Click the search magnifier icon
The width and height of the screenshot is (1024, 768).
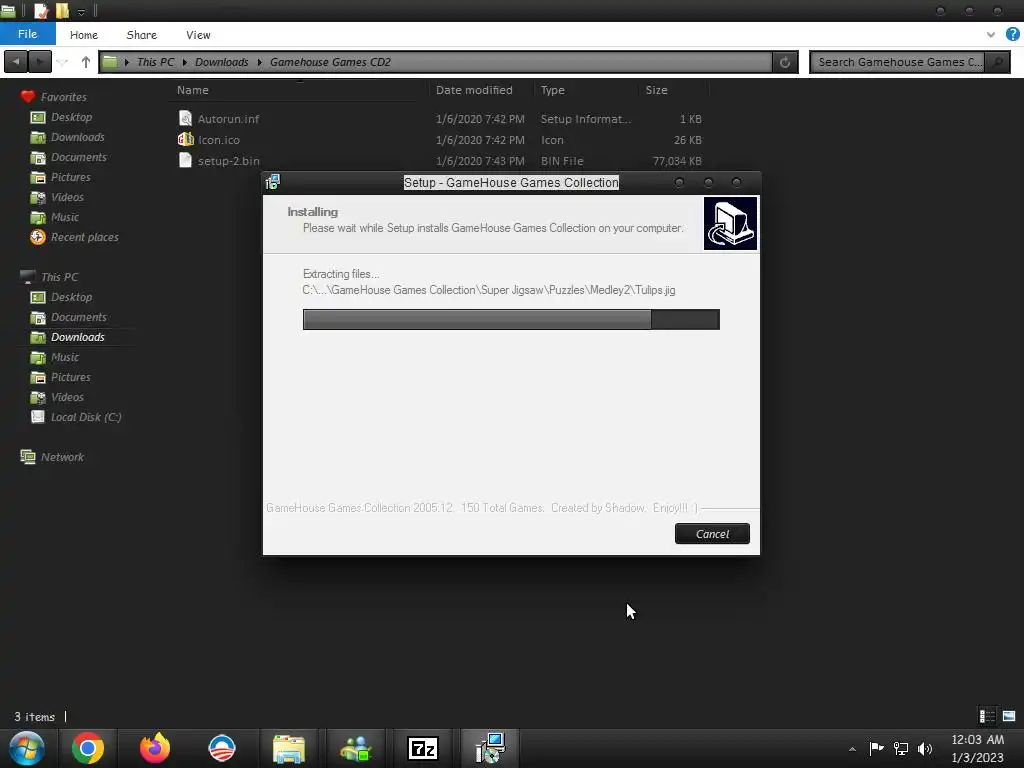click(x=997, y=62)
